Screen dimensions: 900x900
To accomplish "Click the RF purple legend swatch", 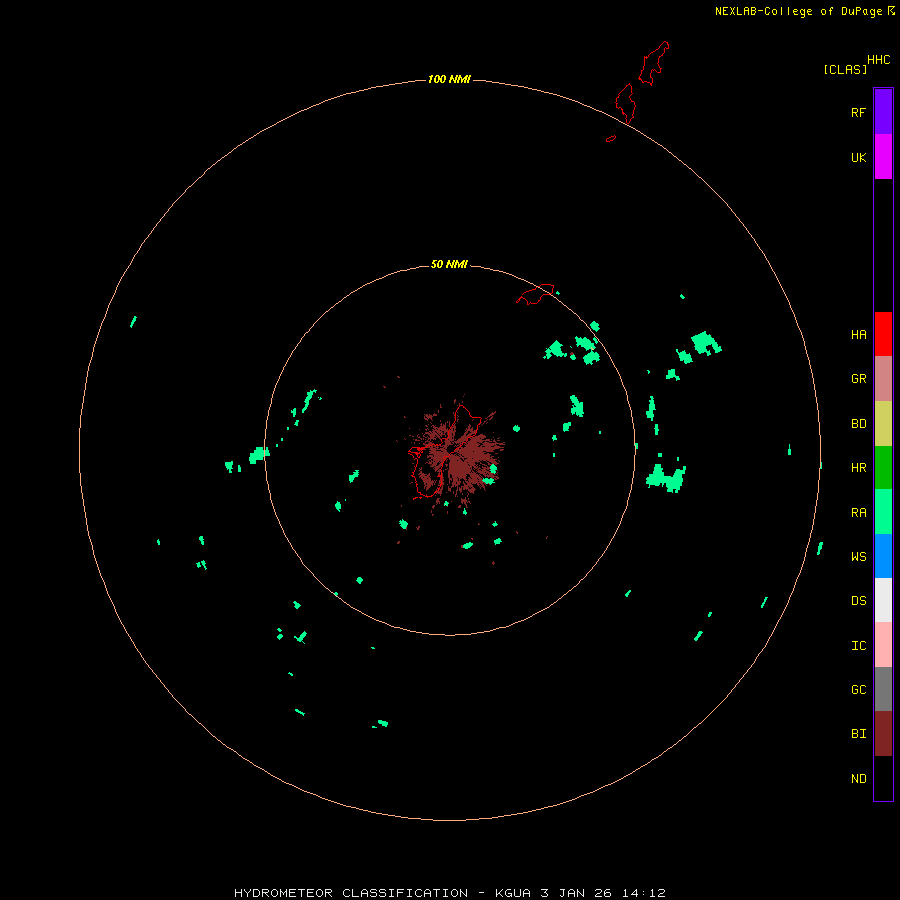I will pyautogui.click(x=883, y=112).
